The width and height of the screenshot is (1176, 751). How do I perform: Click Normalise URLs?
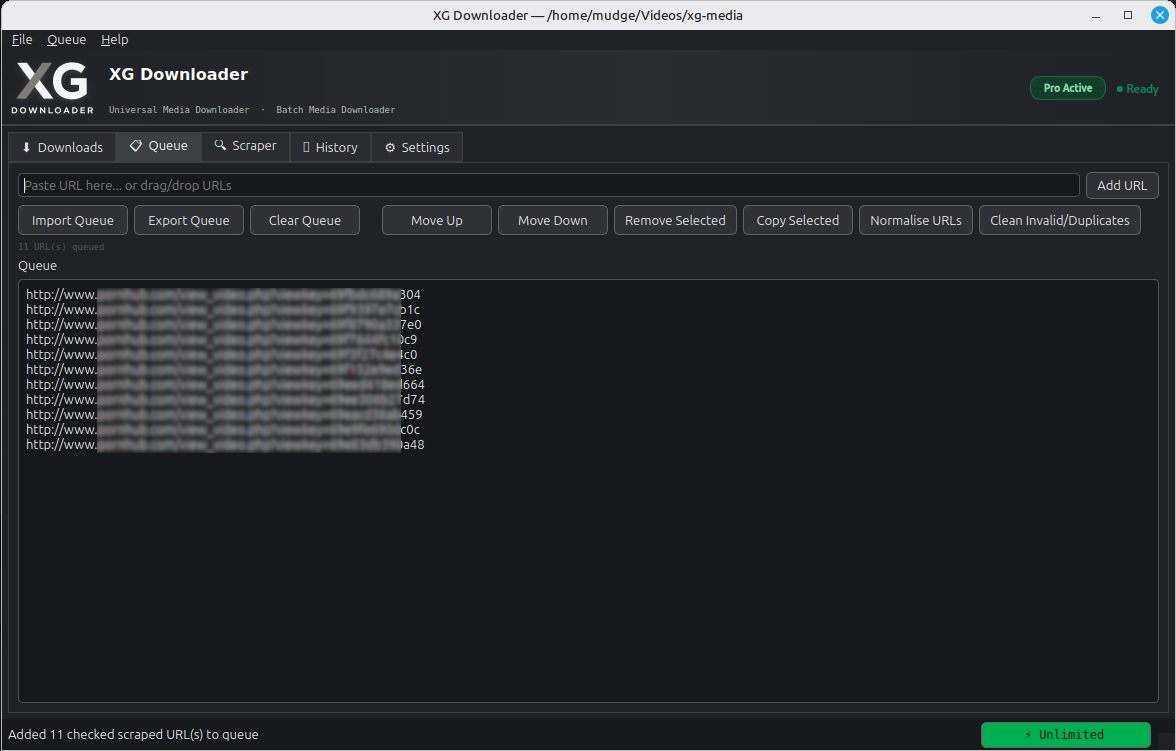[915, 221]
